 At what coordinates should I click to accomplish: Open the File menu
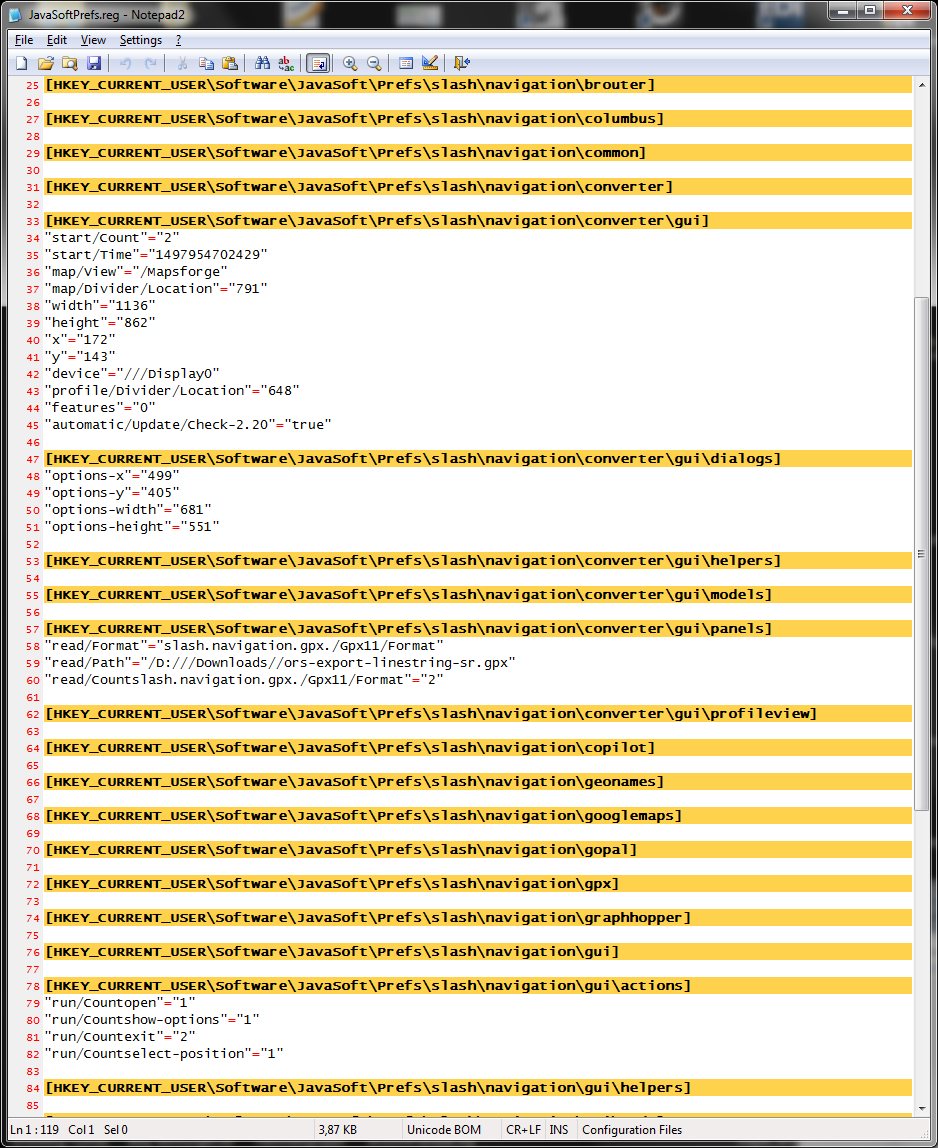[24, 40]
